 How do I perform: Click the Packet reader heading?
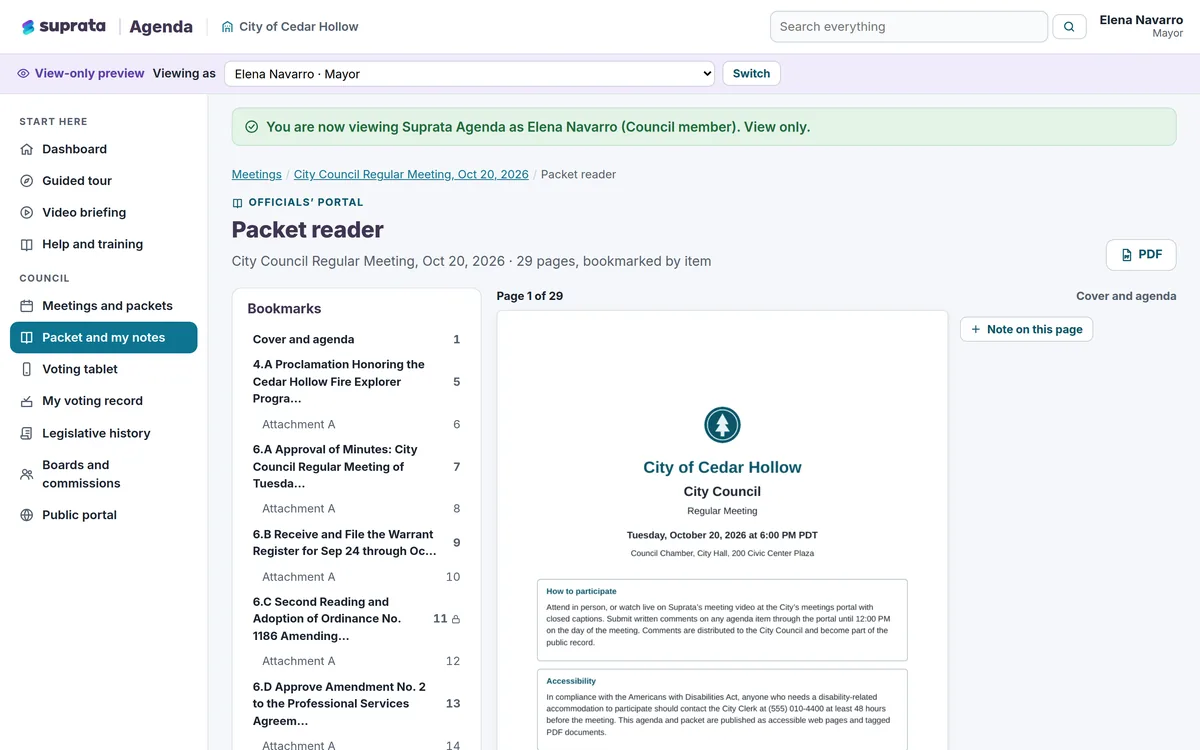[308, 230]
